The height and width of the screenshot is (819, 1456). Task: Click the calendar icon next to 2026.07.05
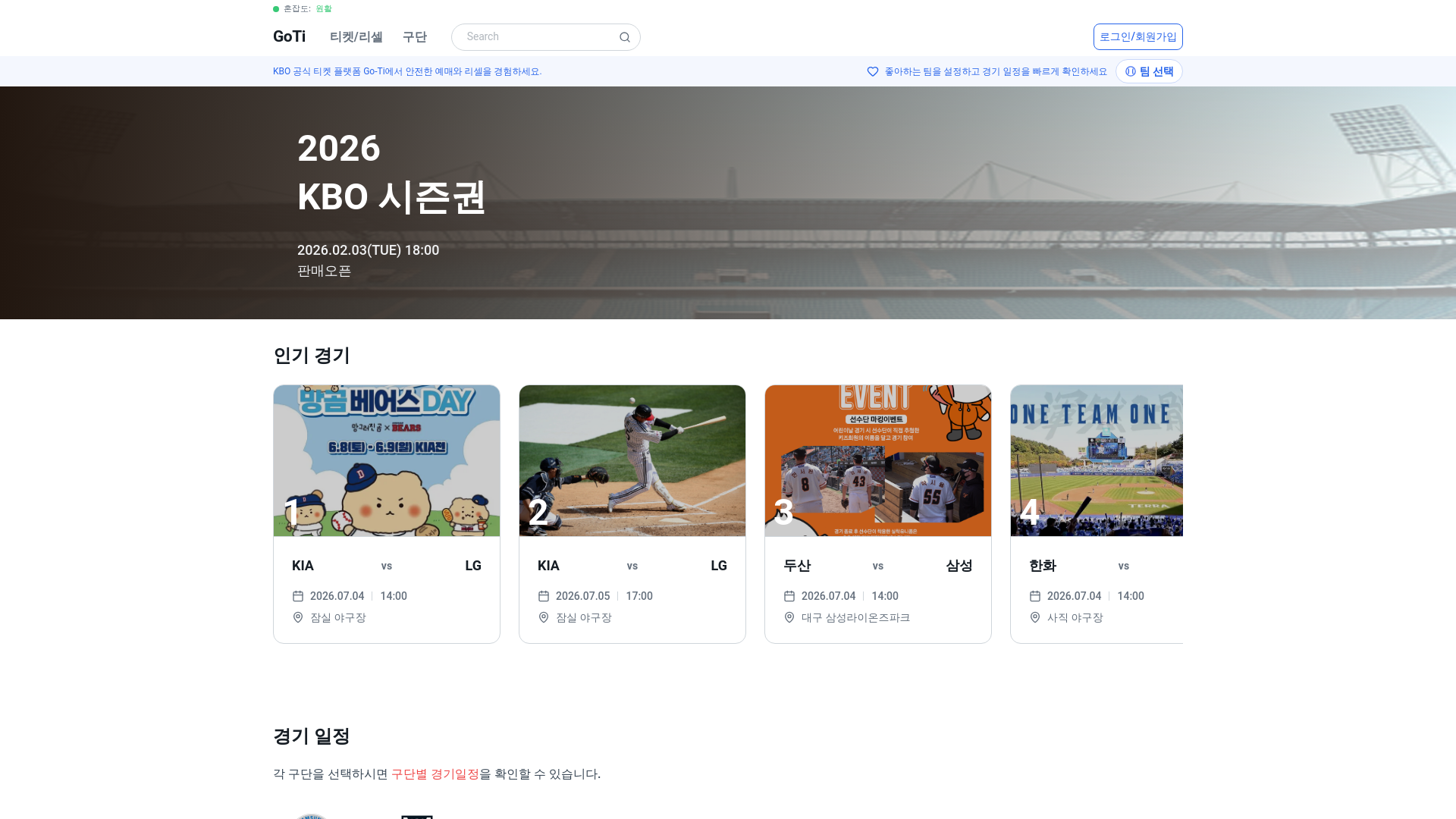pos(544,596)
